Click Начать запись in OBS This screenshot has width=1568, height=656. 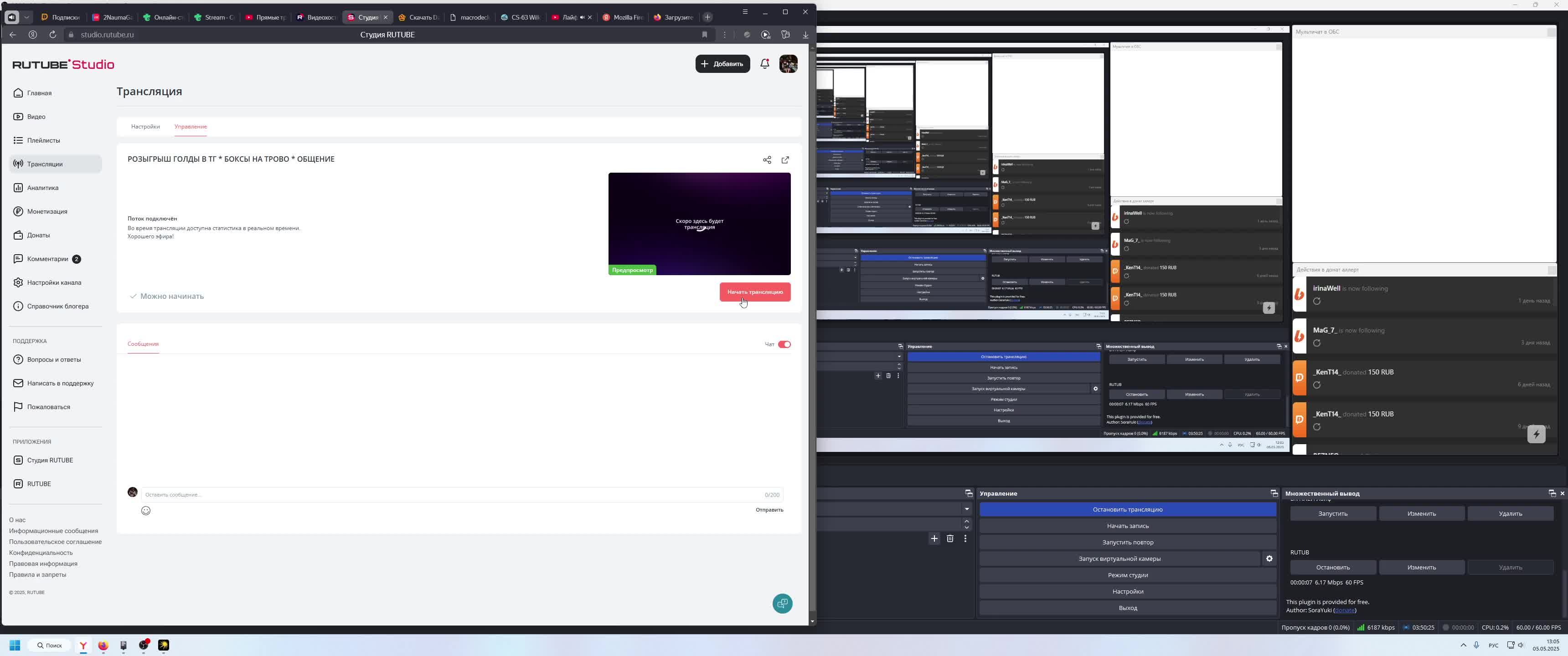point(1127,526)
